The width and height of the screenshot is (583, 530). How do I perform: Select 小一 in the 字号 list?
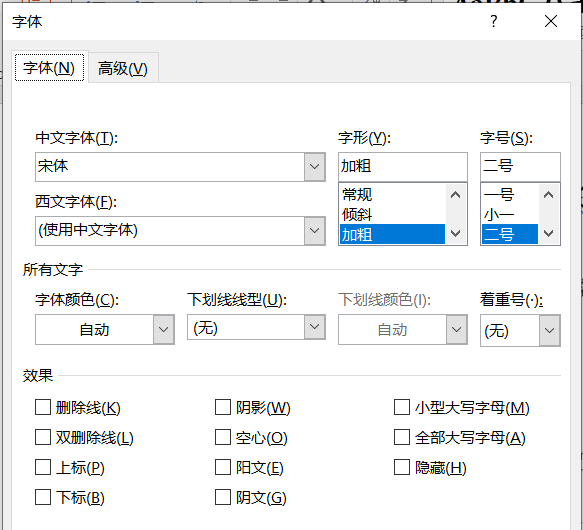510,215
